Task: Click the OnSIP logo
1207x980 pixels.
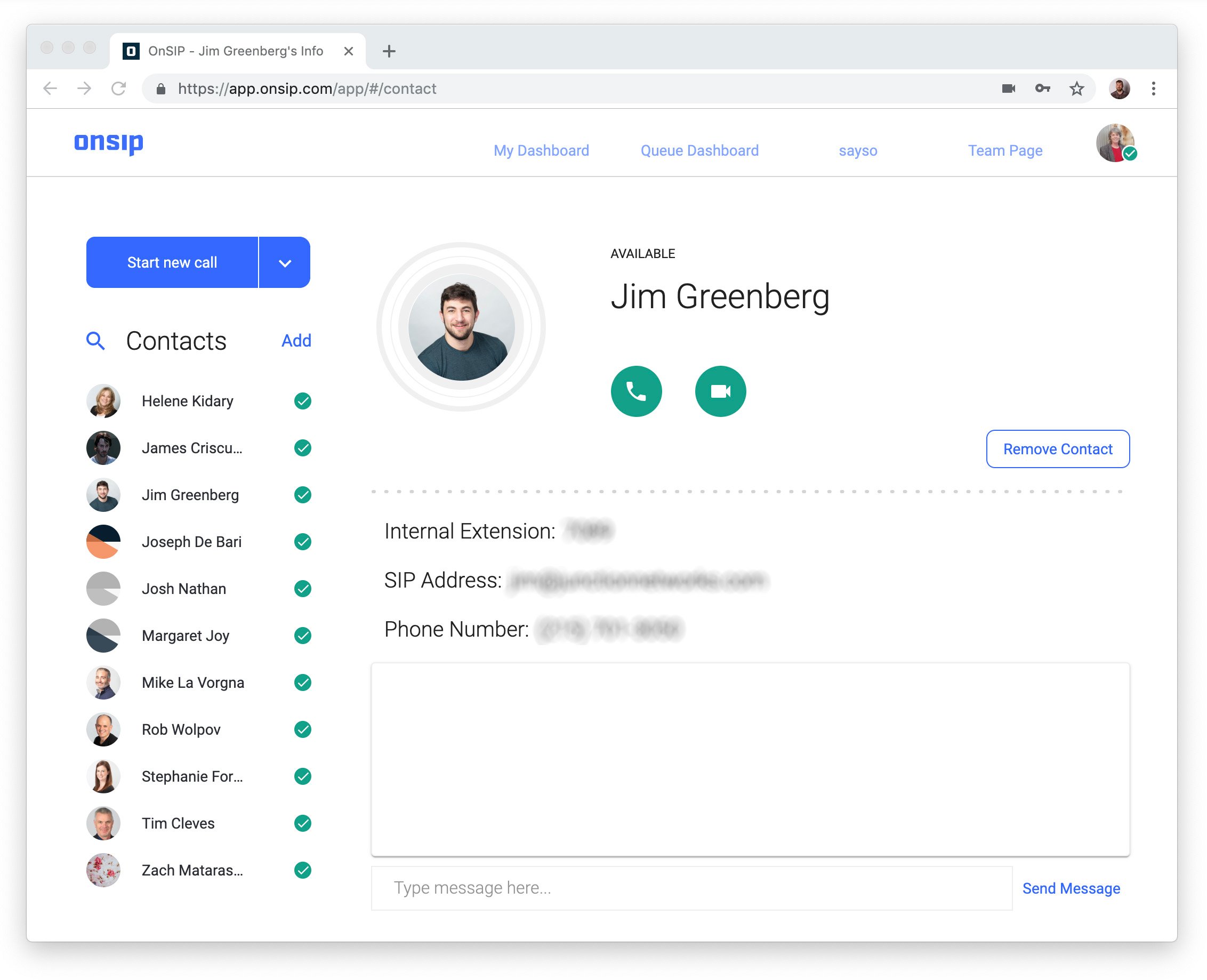Action: 109,143
